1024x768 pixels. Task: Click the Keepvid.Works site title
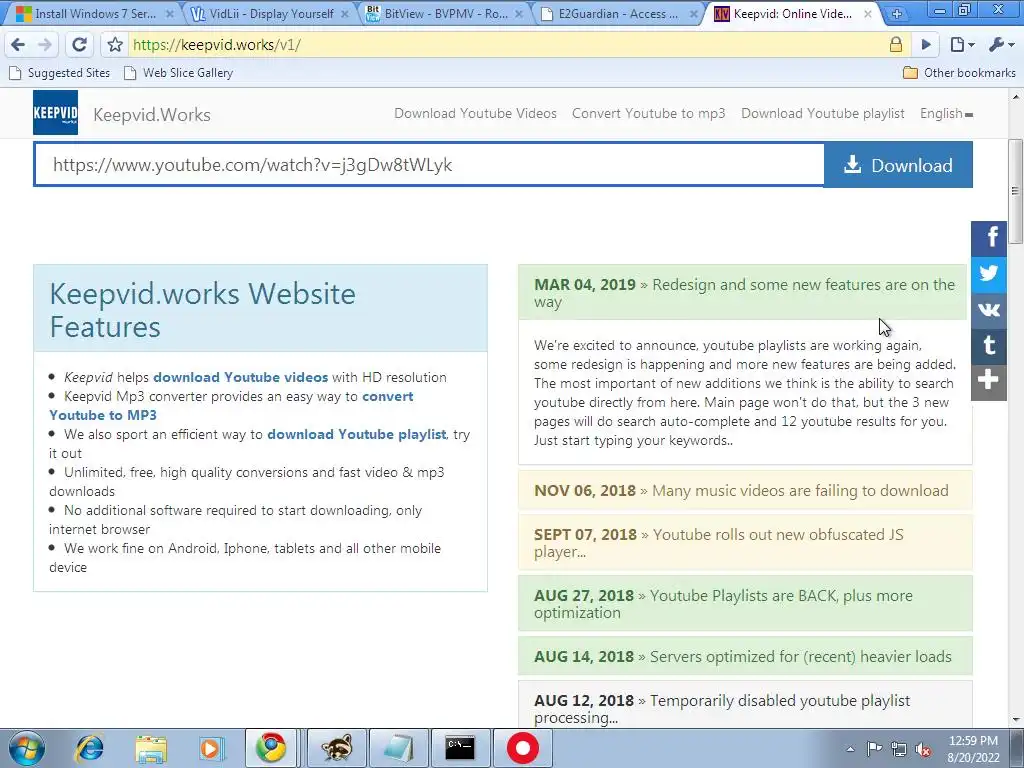[152, 115]
